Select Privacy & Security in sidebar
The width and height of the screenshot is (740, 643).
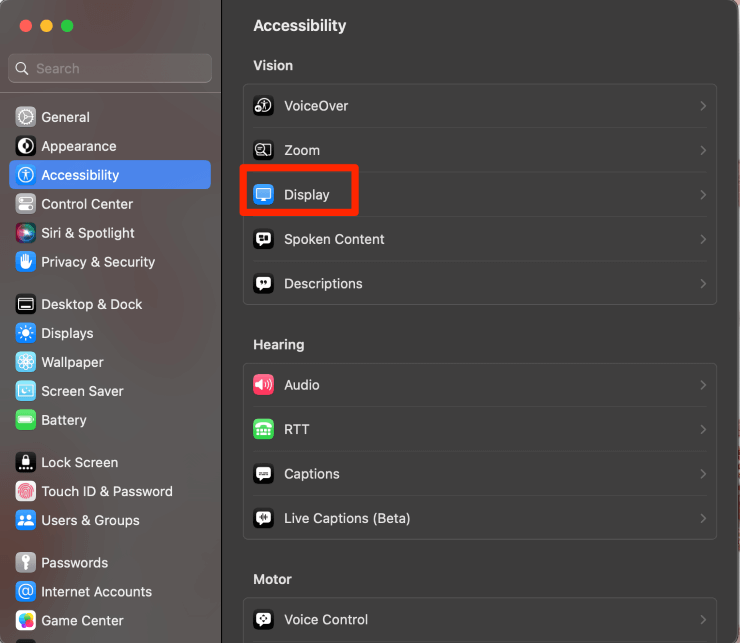[x=98, y=262]
